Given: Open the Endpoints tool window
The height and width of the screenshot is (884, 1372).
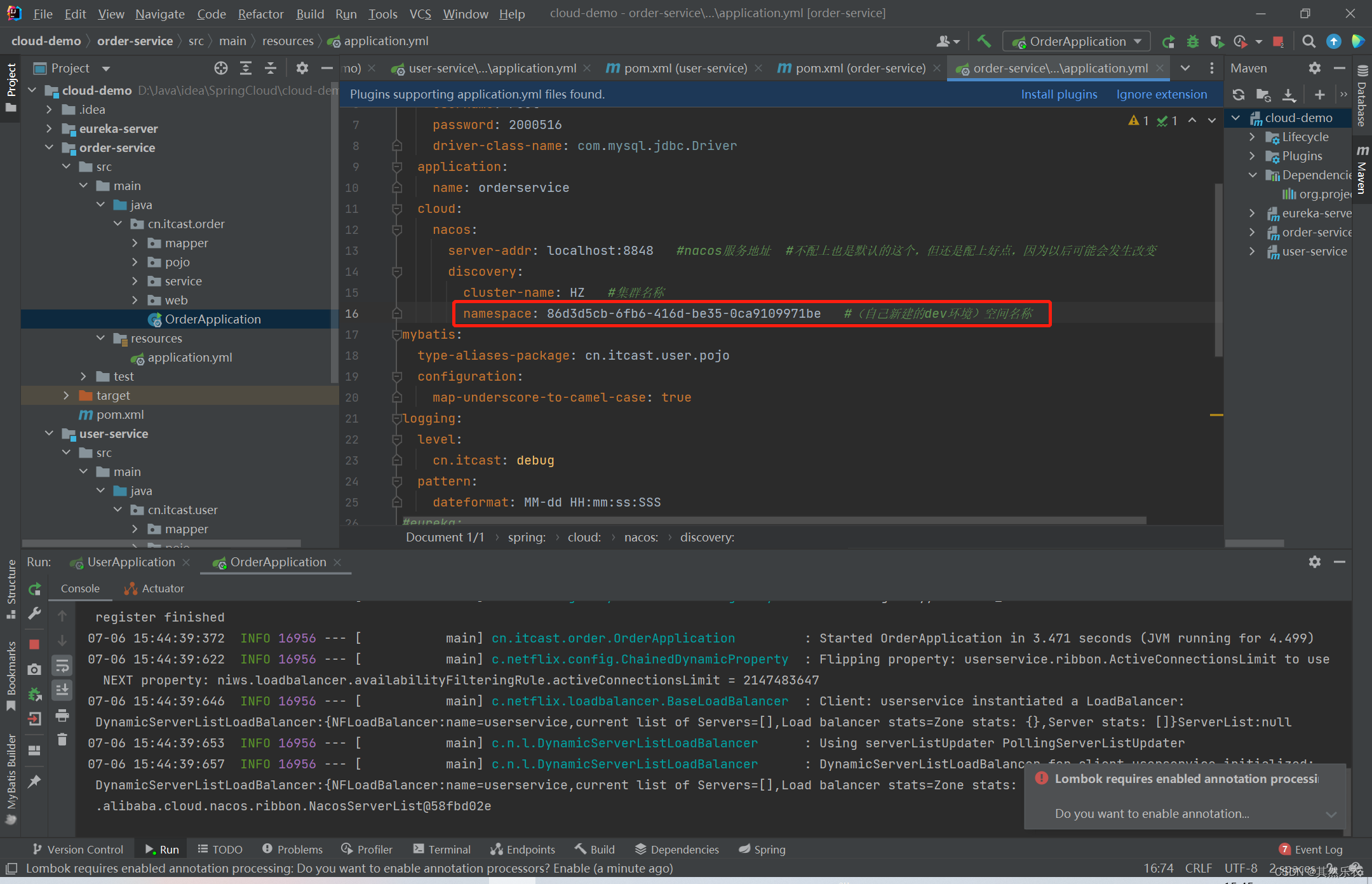Looking at the screenshot, I should (523, 849).
